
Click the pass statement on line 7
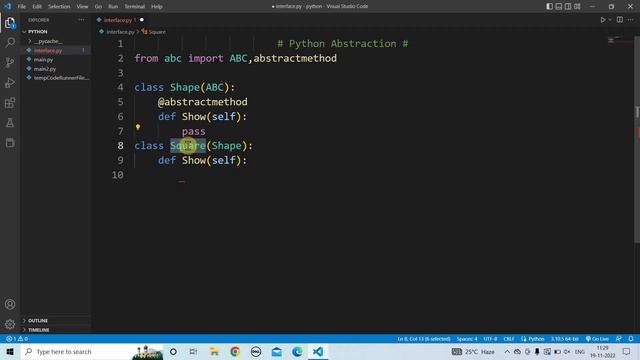(193, 131)
